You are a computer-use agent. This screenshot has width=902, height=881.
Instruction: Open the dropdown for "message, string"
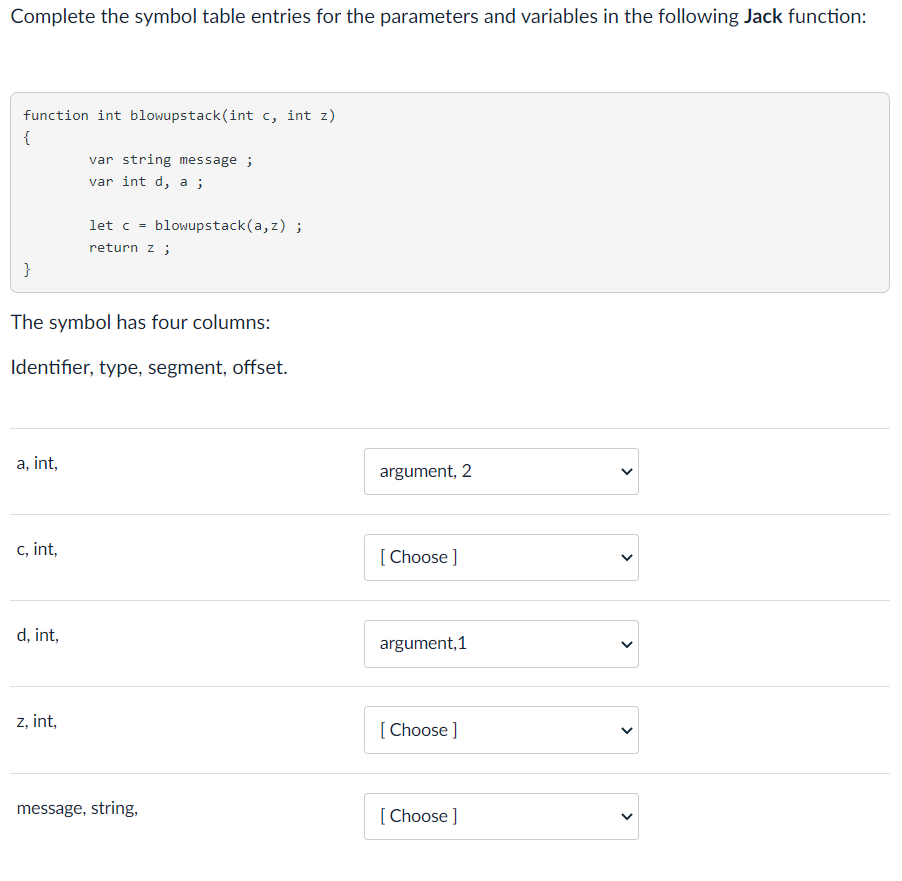point(500,816)
